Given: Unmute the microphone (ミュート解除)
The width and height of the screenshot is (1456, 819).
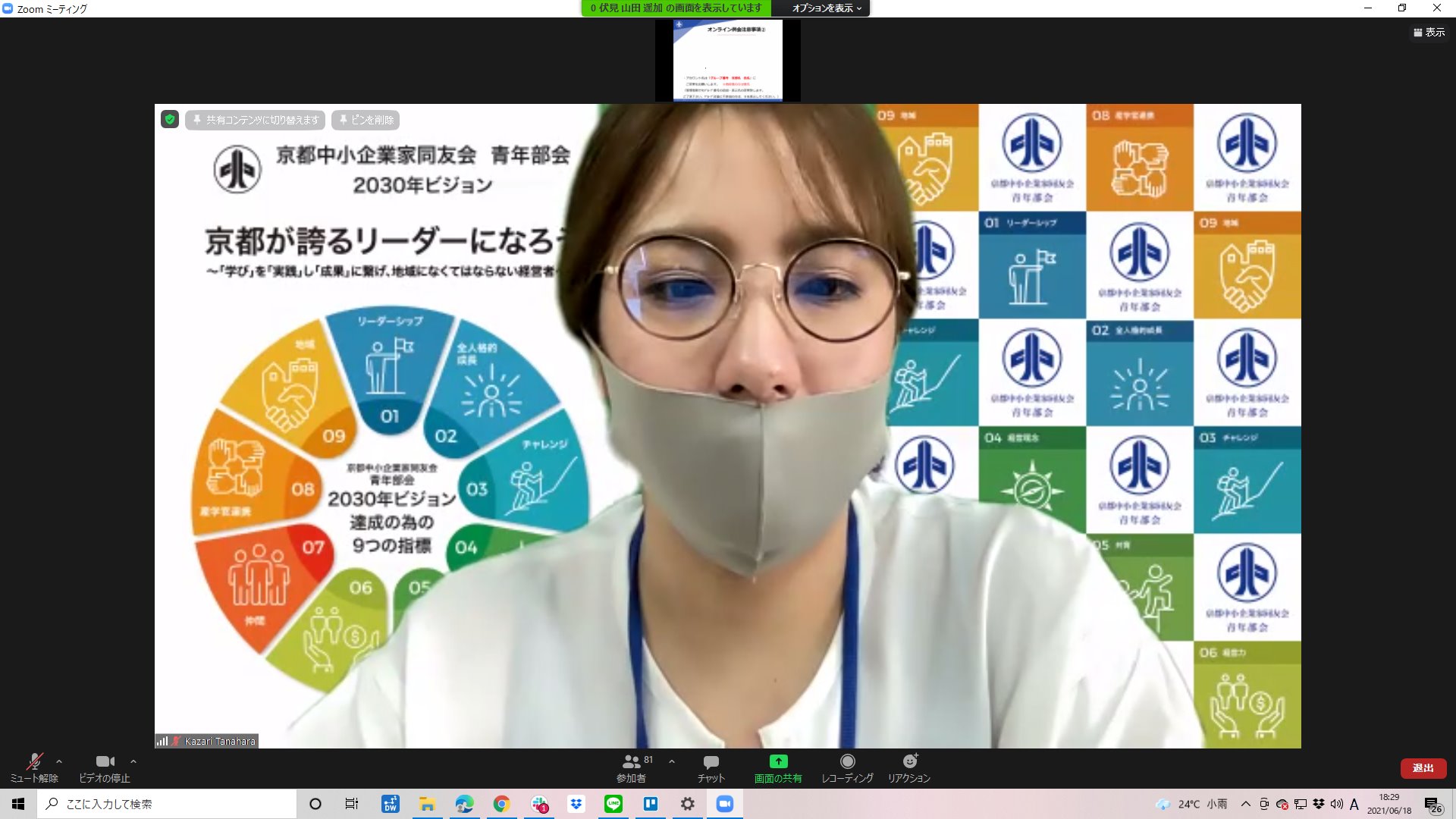Looking at the screenshot, I should [33, 767].
